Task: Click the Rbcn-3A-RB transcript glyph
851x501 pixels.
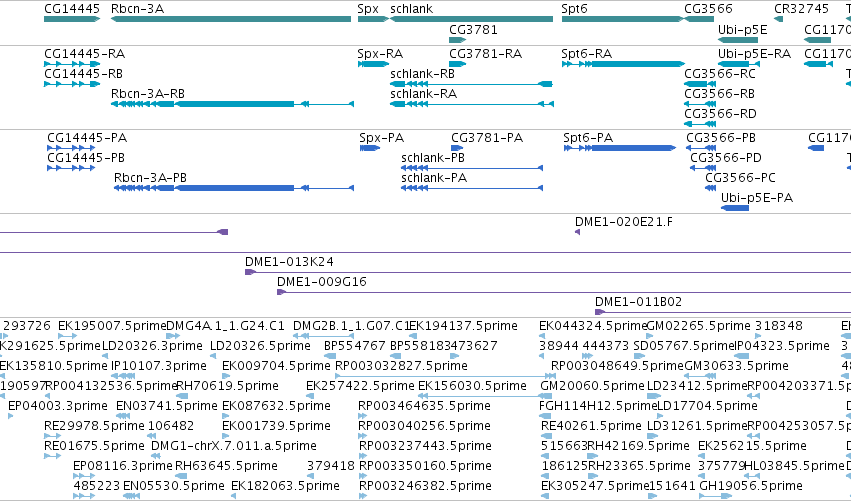Action: 232,104
